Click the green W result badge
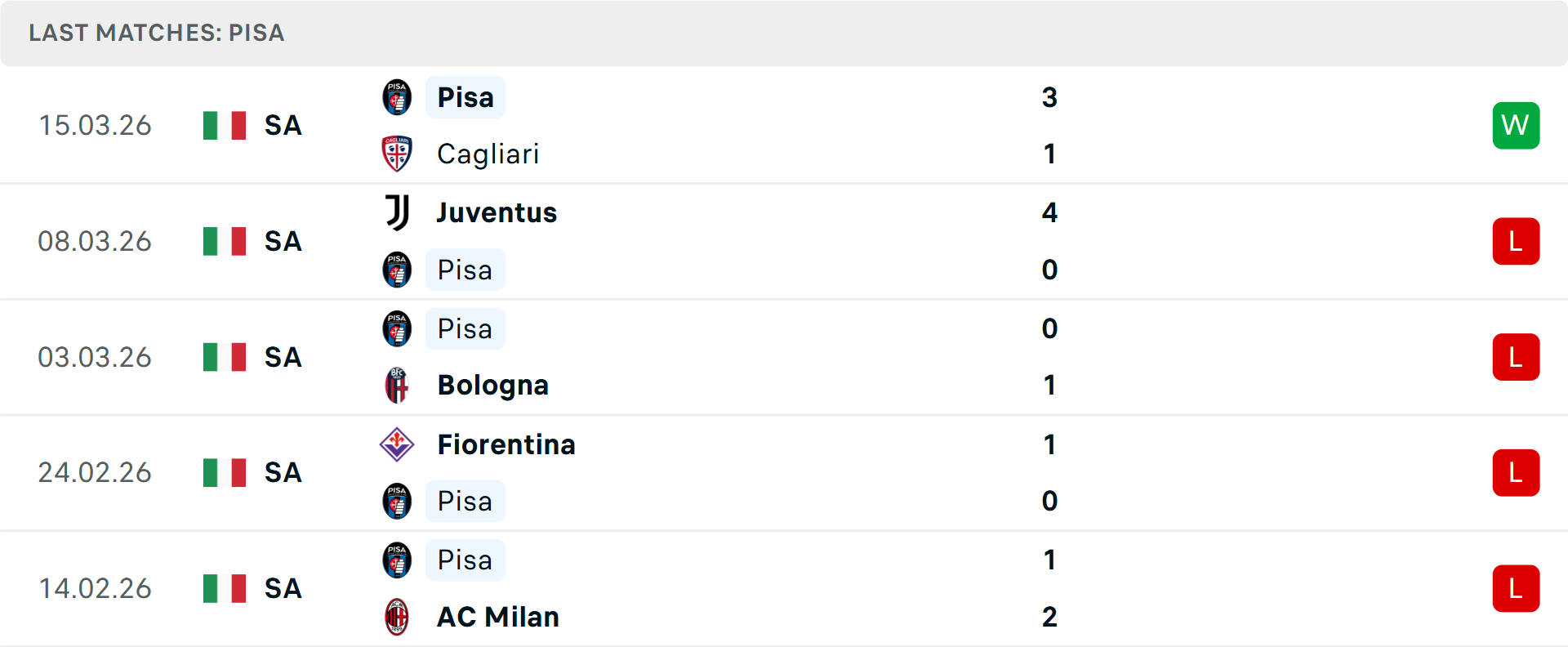1568x647 pixels. coord(1516,125)
